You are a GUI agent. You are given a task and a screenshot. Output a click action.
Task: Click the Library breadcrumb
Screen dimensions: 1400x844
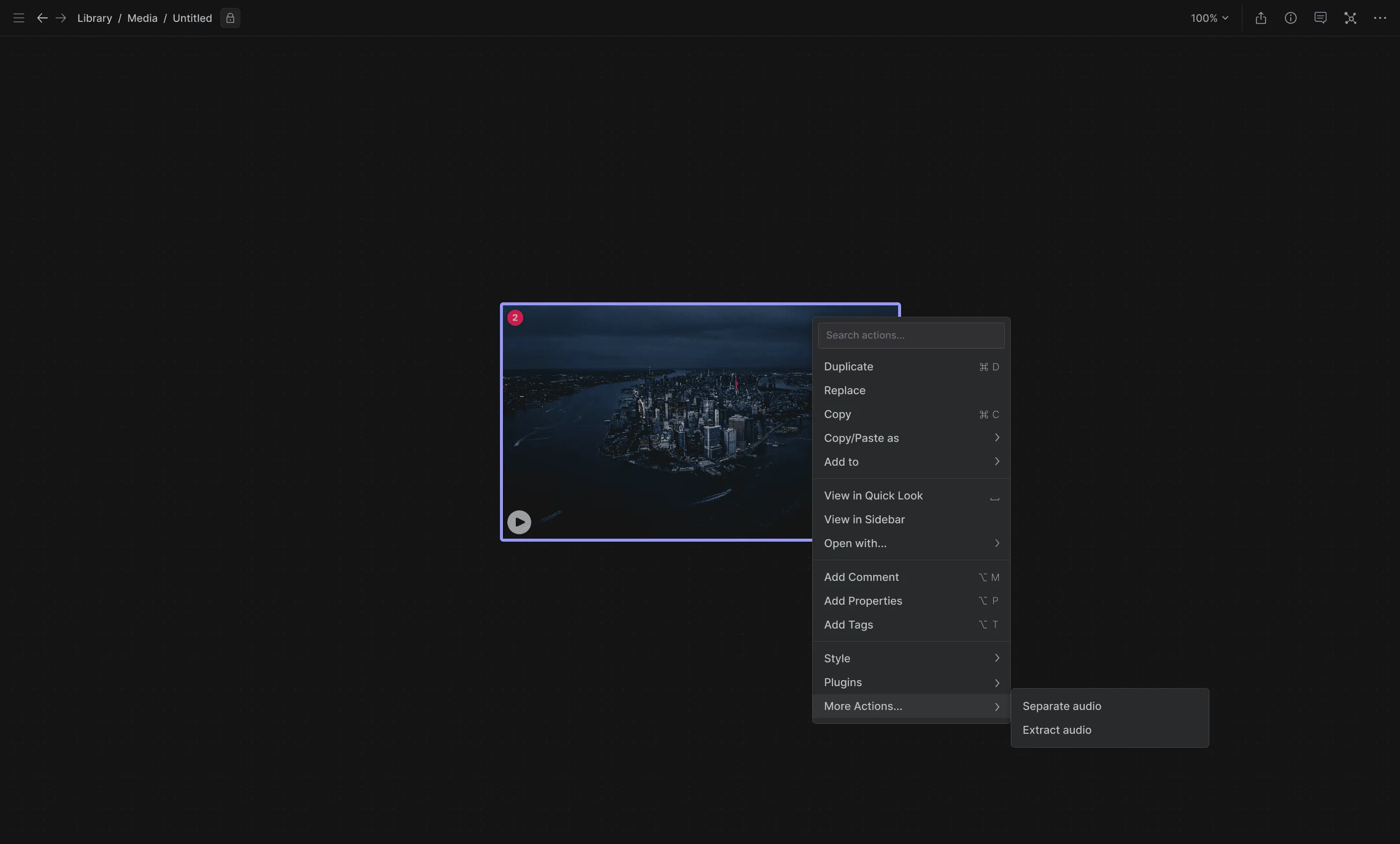[x=94, y=18]
